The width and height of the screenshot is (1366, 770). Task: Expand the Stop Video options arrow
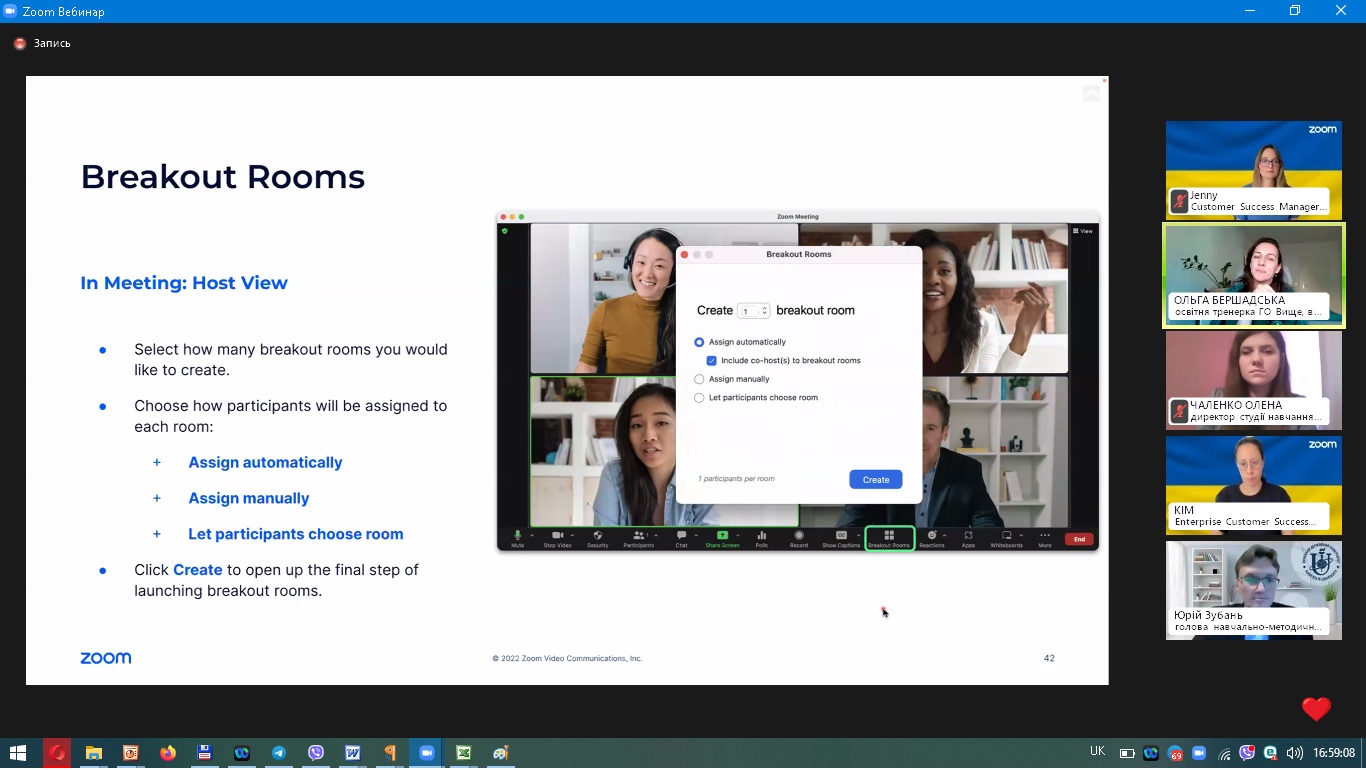click(572, 536)
